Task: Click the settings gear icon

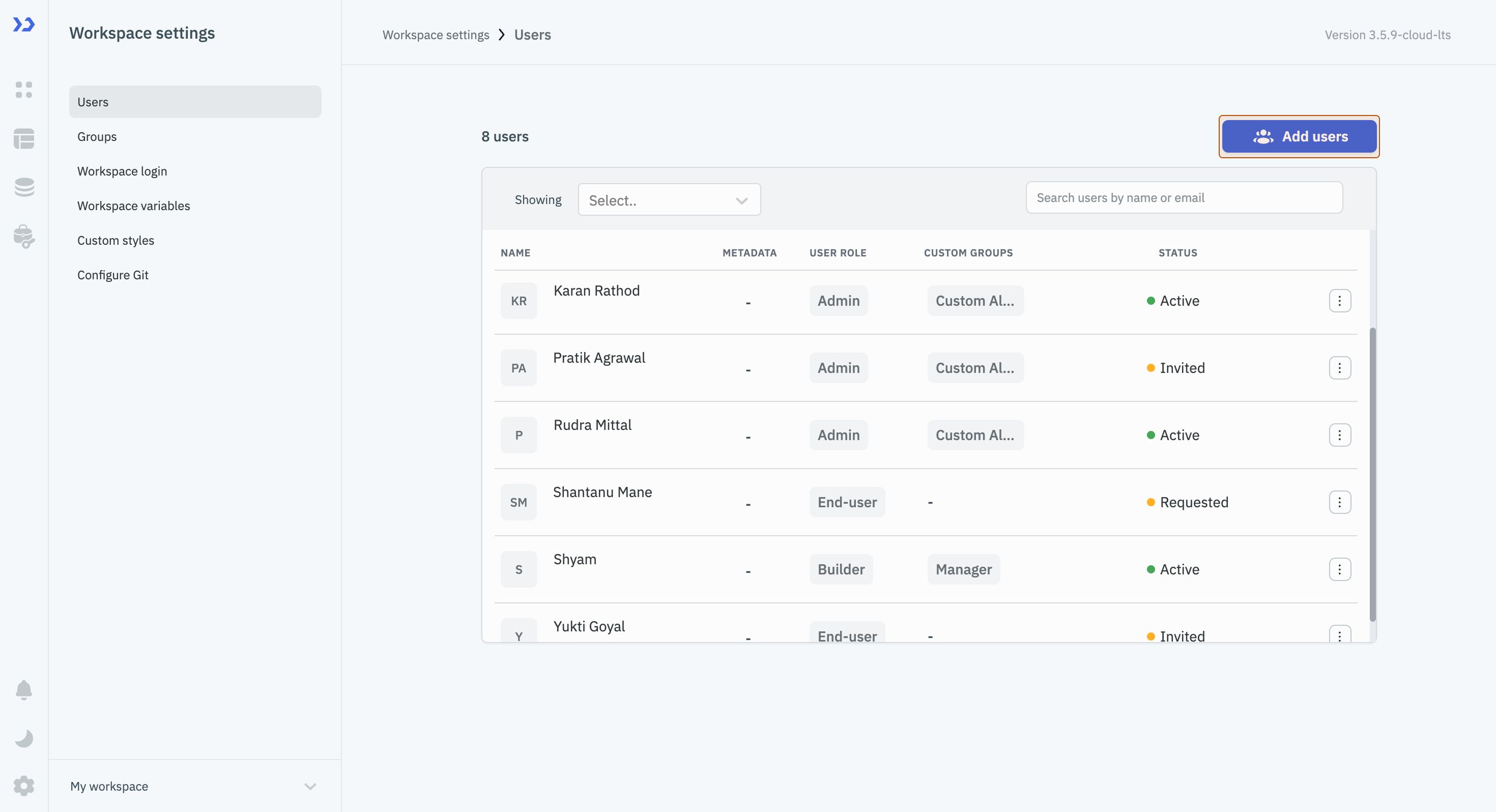Action: (24, 786)
